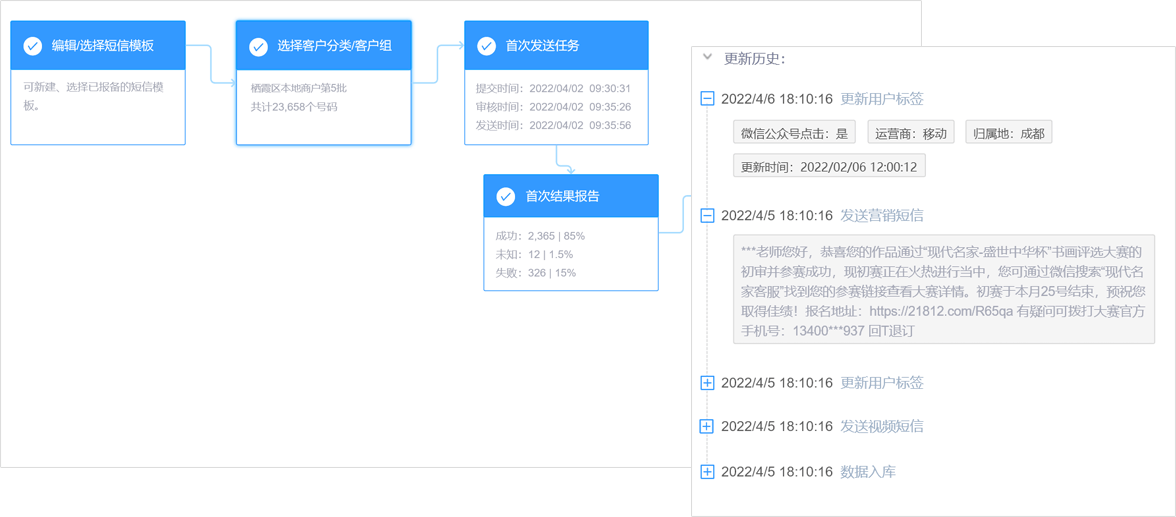Expand the 数据入库 history entry
This screenshot has height=517, width=1176.
[x=707, y=472]
